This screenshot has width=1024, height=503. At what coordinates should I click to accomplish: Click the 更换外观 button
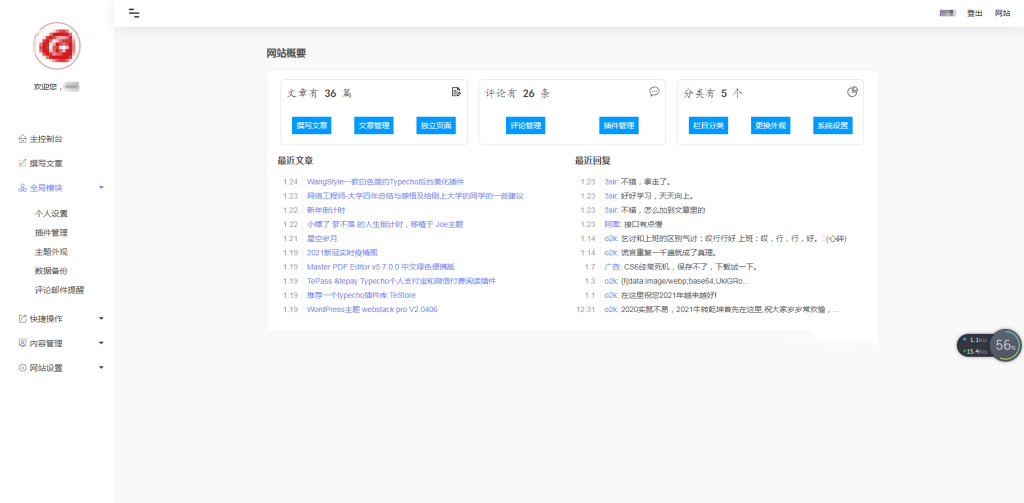click(771, 125)
